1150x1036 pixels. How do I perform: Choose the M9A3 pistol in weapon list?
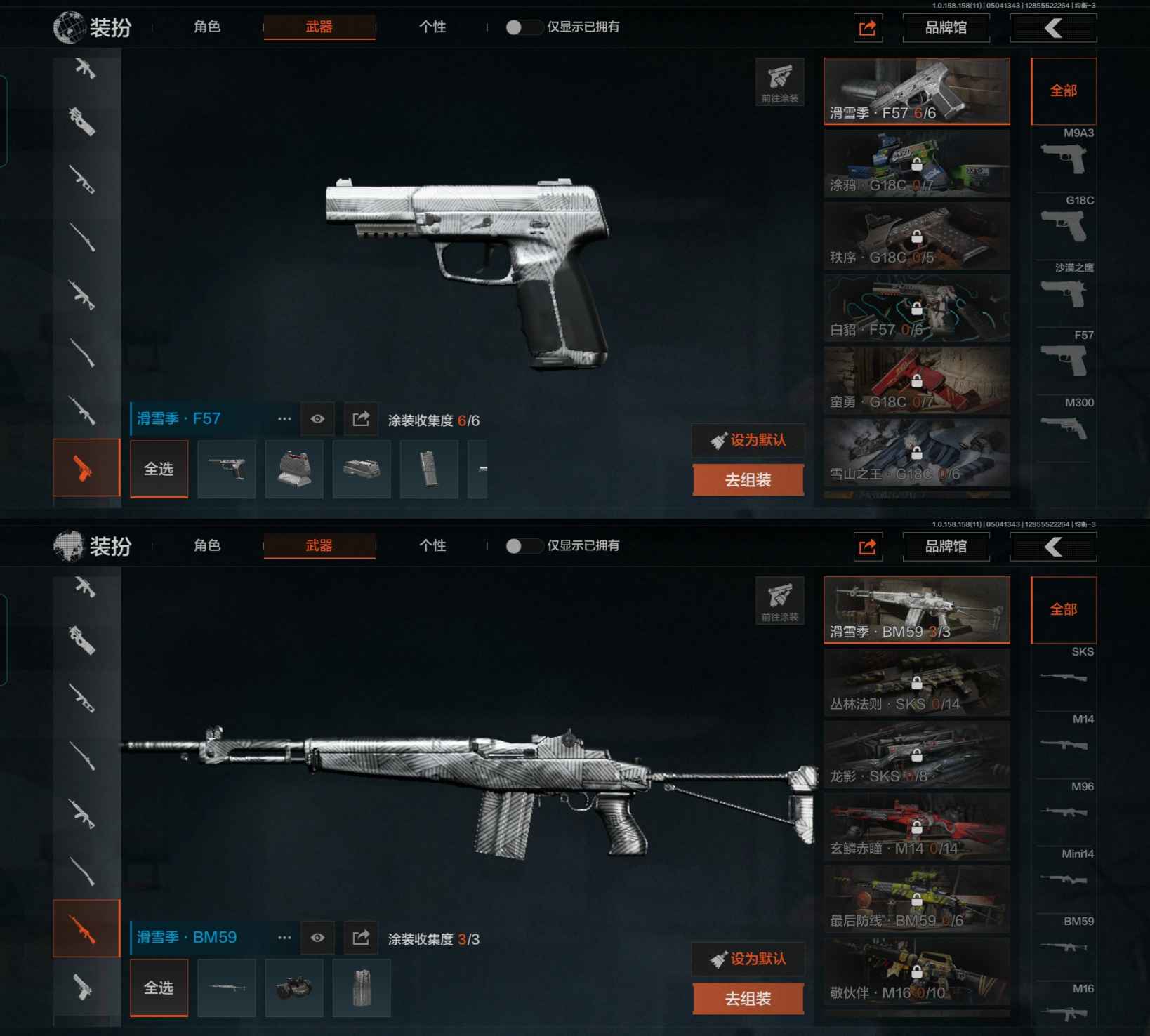1064,159
